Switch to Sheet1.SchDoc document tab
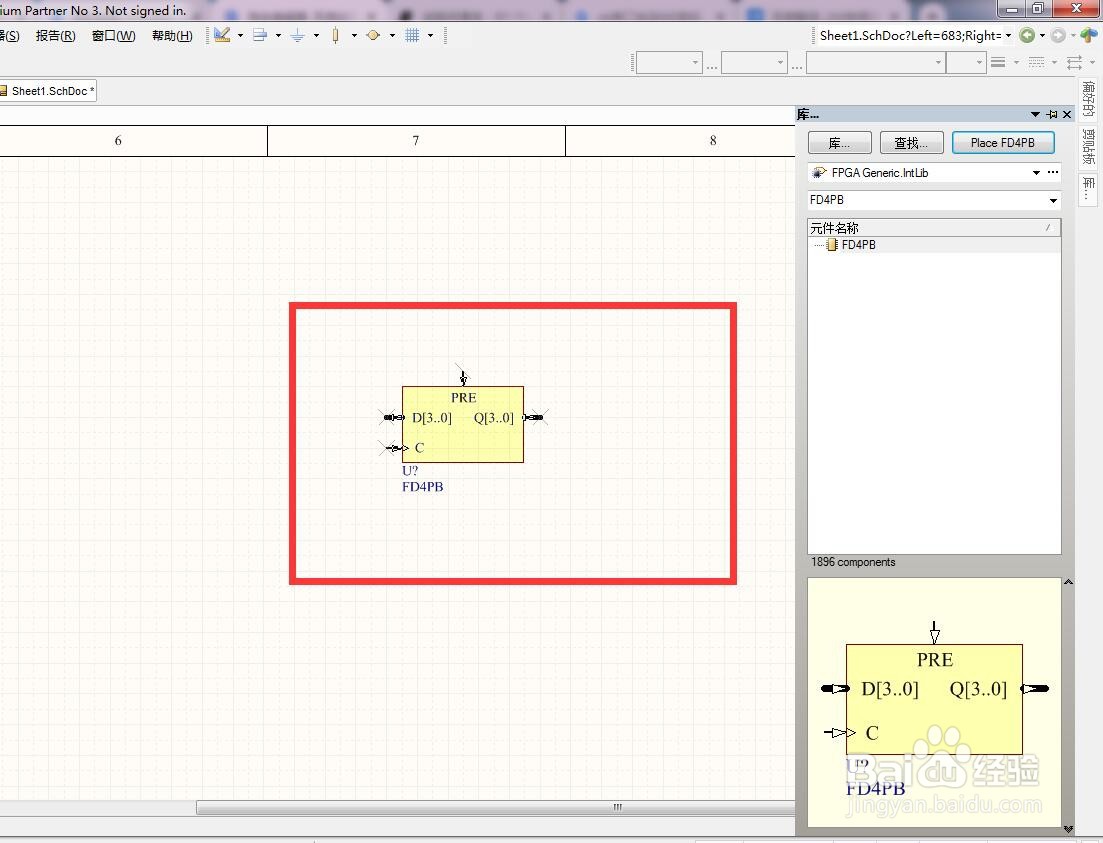The height and width of the screenshot is (843, 1103). 48,91
